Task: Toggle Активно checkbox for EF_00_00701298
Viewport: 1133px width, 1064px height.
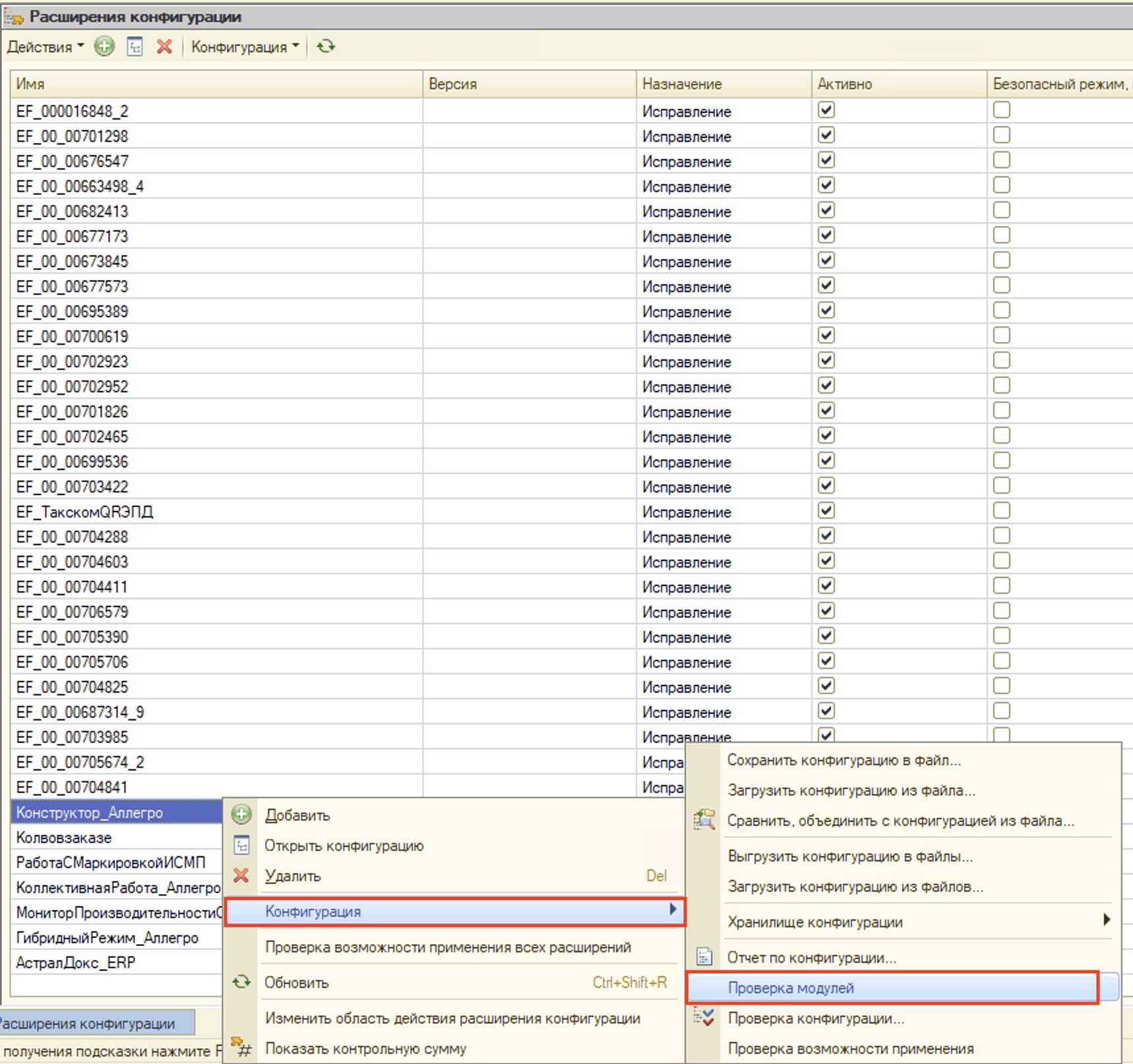Action: pyautogui.click(x=826, y=135)
